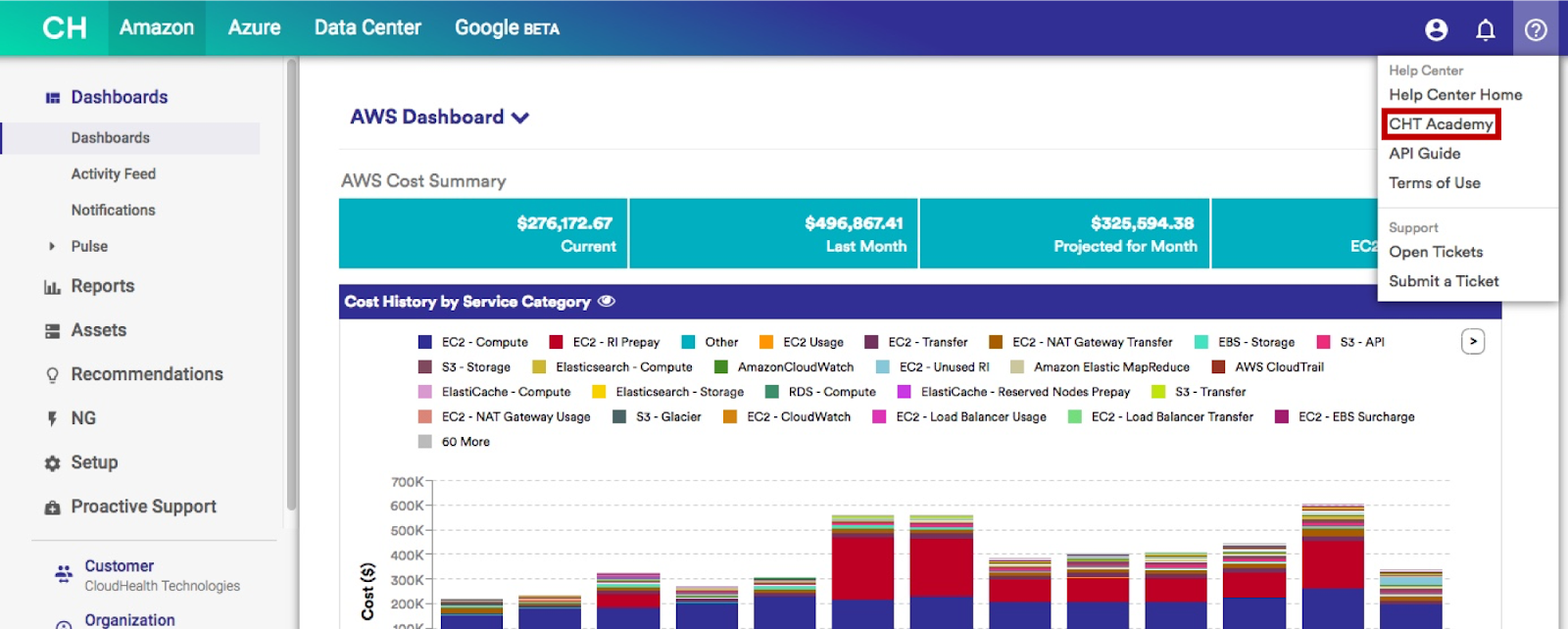This screenshot has width=1568, height=629.
Task: Open the notifications bell icon
Action: tap(1486, 29)
